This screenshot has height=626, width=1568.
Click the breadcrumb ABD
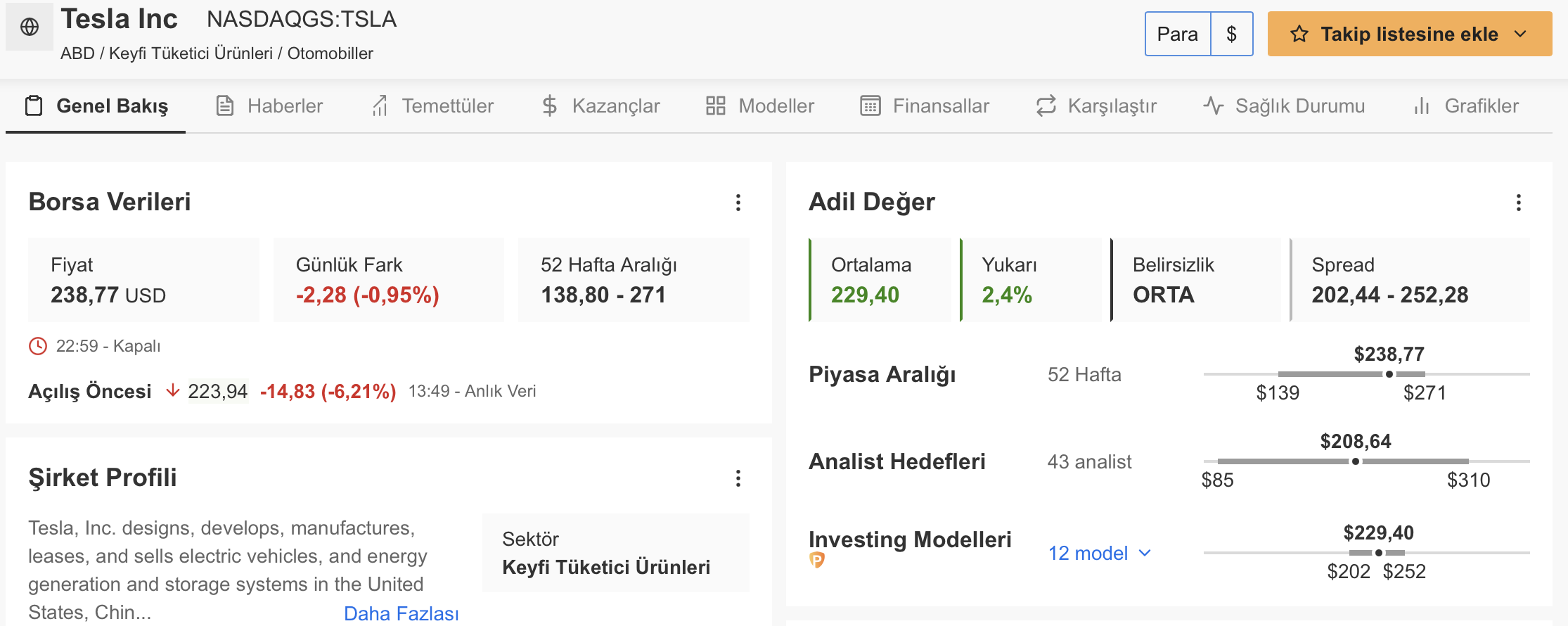77,53
